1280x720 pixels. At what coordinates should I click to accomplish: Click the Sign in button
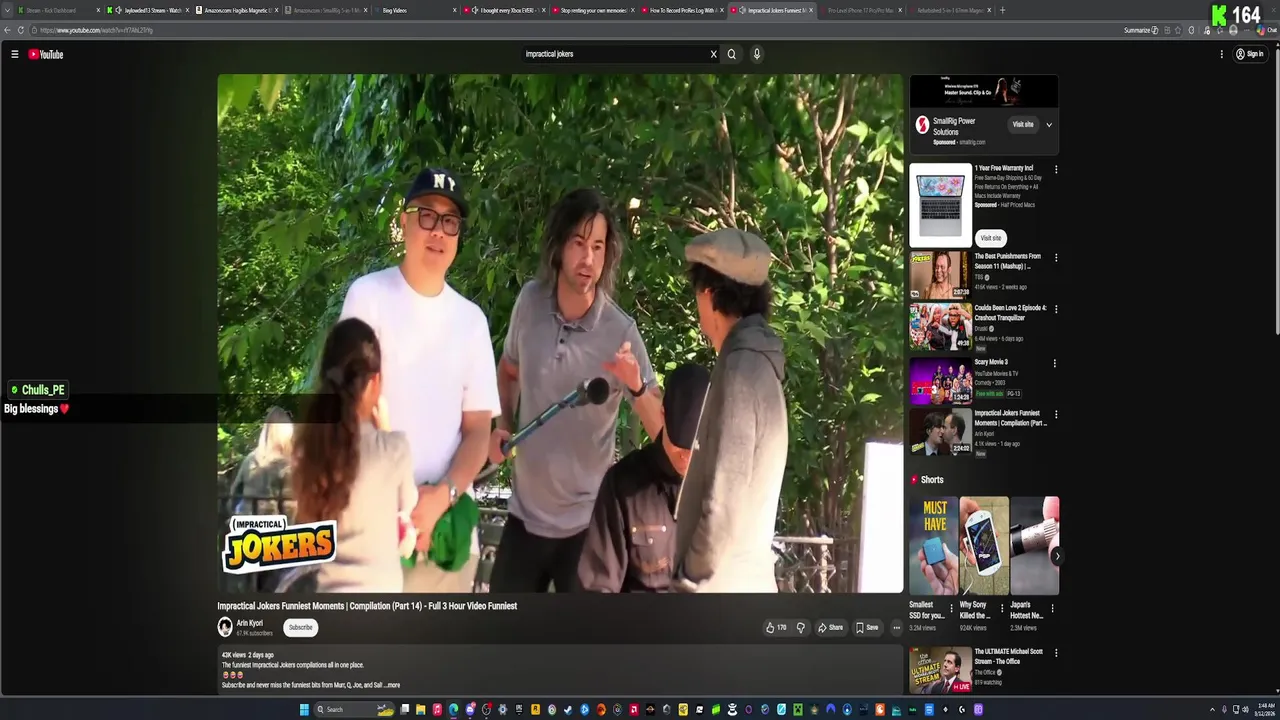[1250, 54]
